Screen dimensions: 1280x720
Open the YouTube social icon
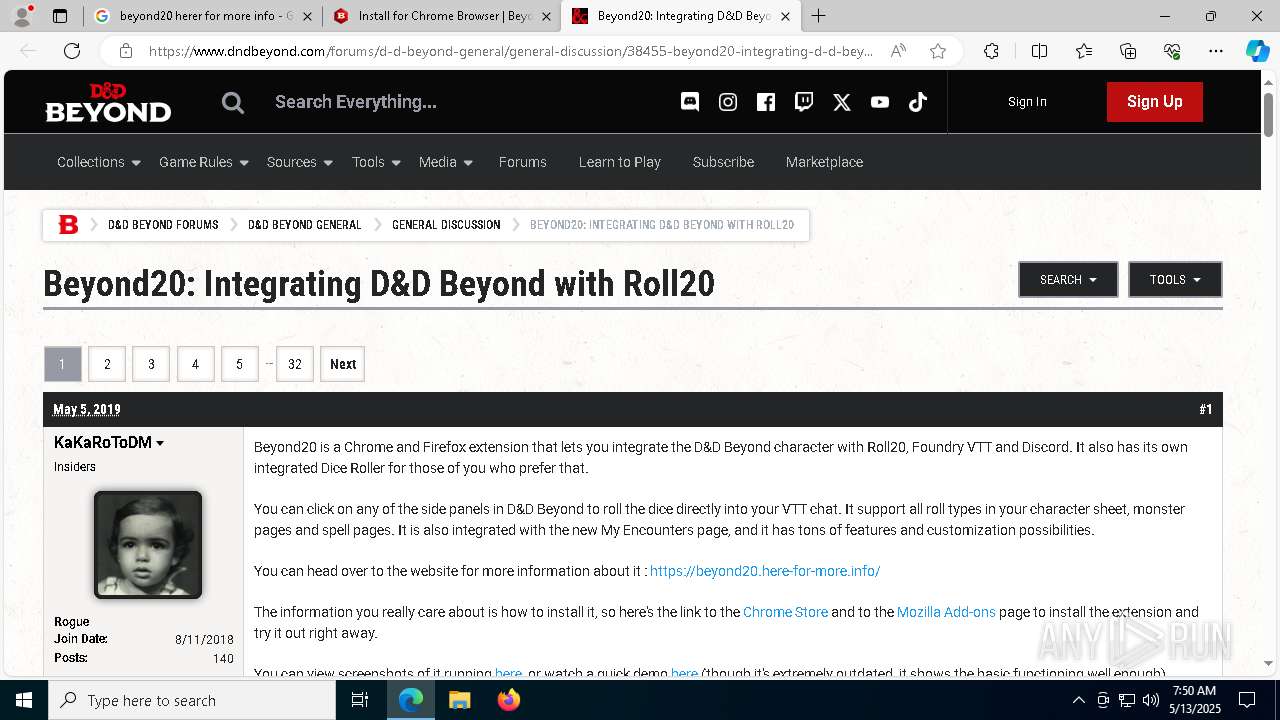[880, 101]
